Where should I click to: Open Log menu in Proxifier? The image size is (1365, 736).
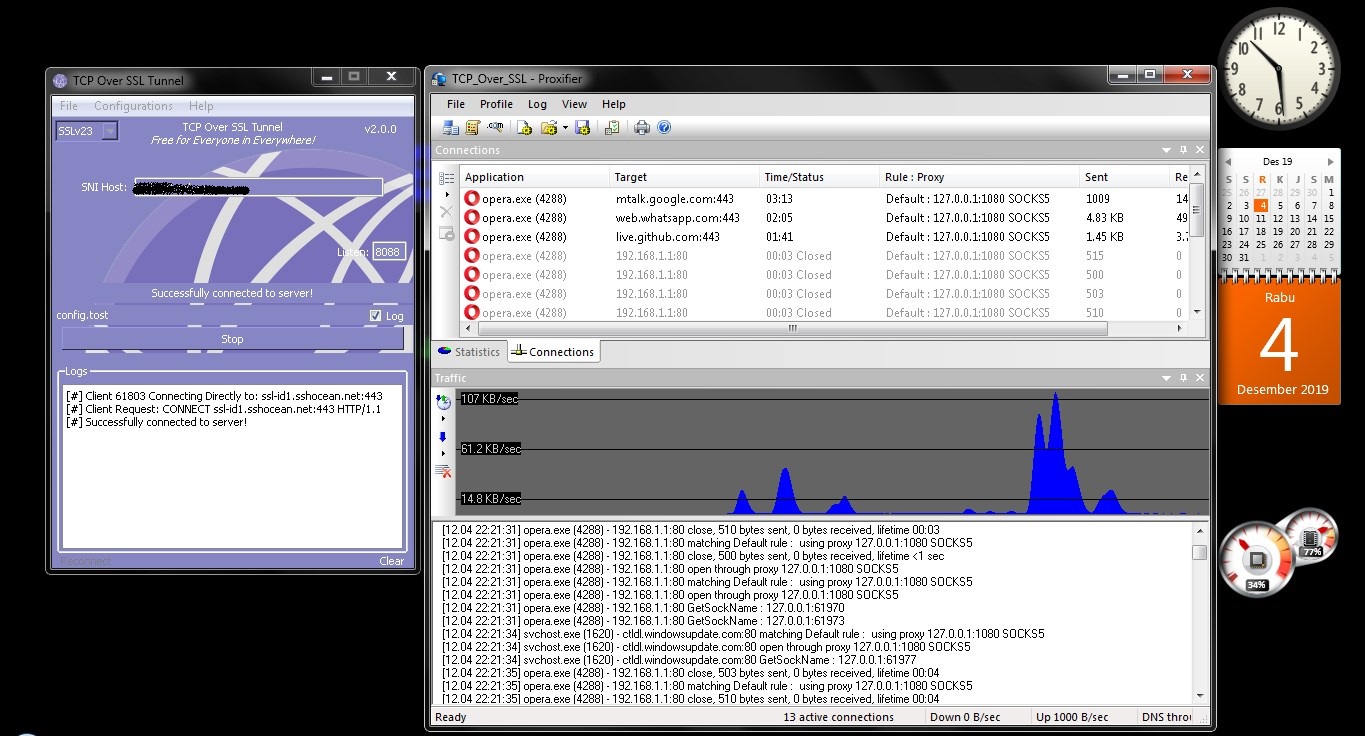537,104
